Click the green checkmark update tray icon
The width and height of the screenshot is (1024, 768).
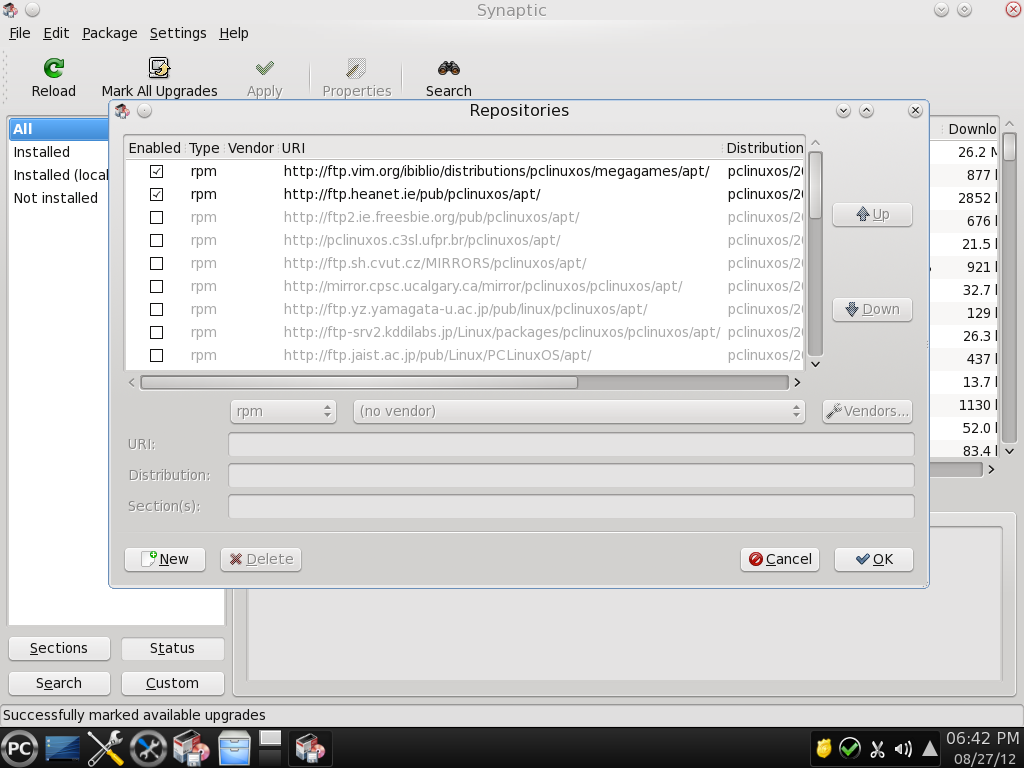pos(850,748)
